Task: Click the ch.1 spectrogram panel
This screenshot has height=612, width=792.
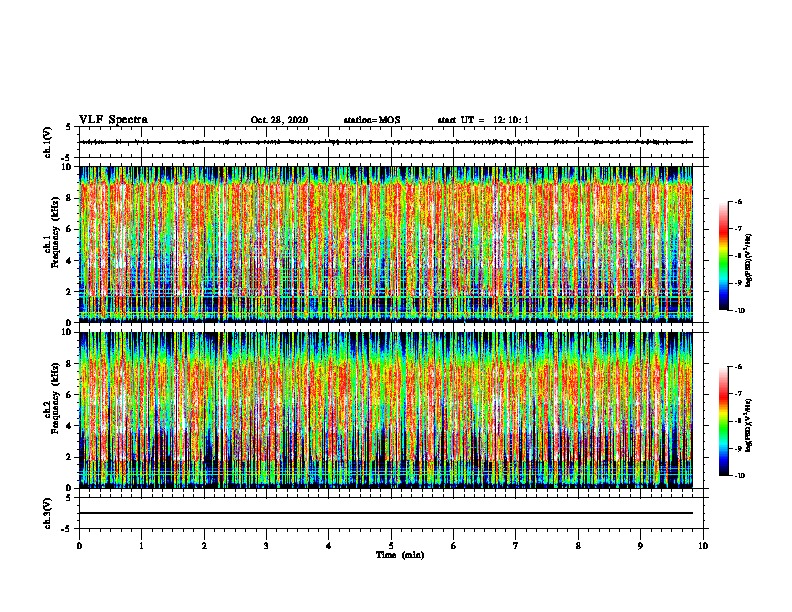Action: pyautogui.click(x=386, y=244)
